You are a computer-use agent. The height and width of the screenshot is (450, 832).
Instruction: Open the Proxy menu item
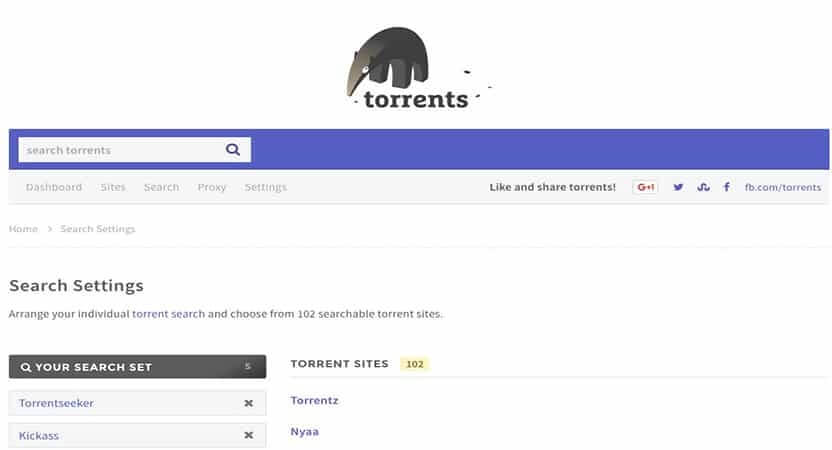click(212, 187)
